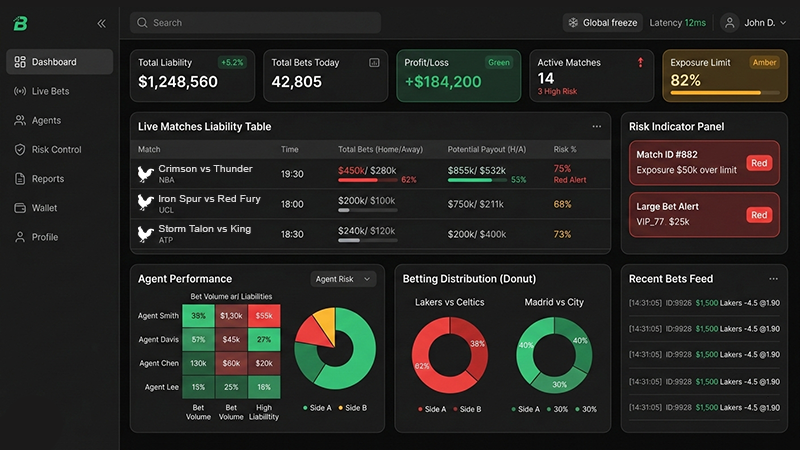Open Profile from the sidebar
Screen dimensions: 800x450
(60, 237)
